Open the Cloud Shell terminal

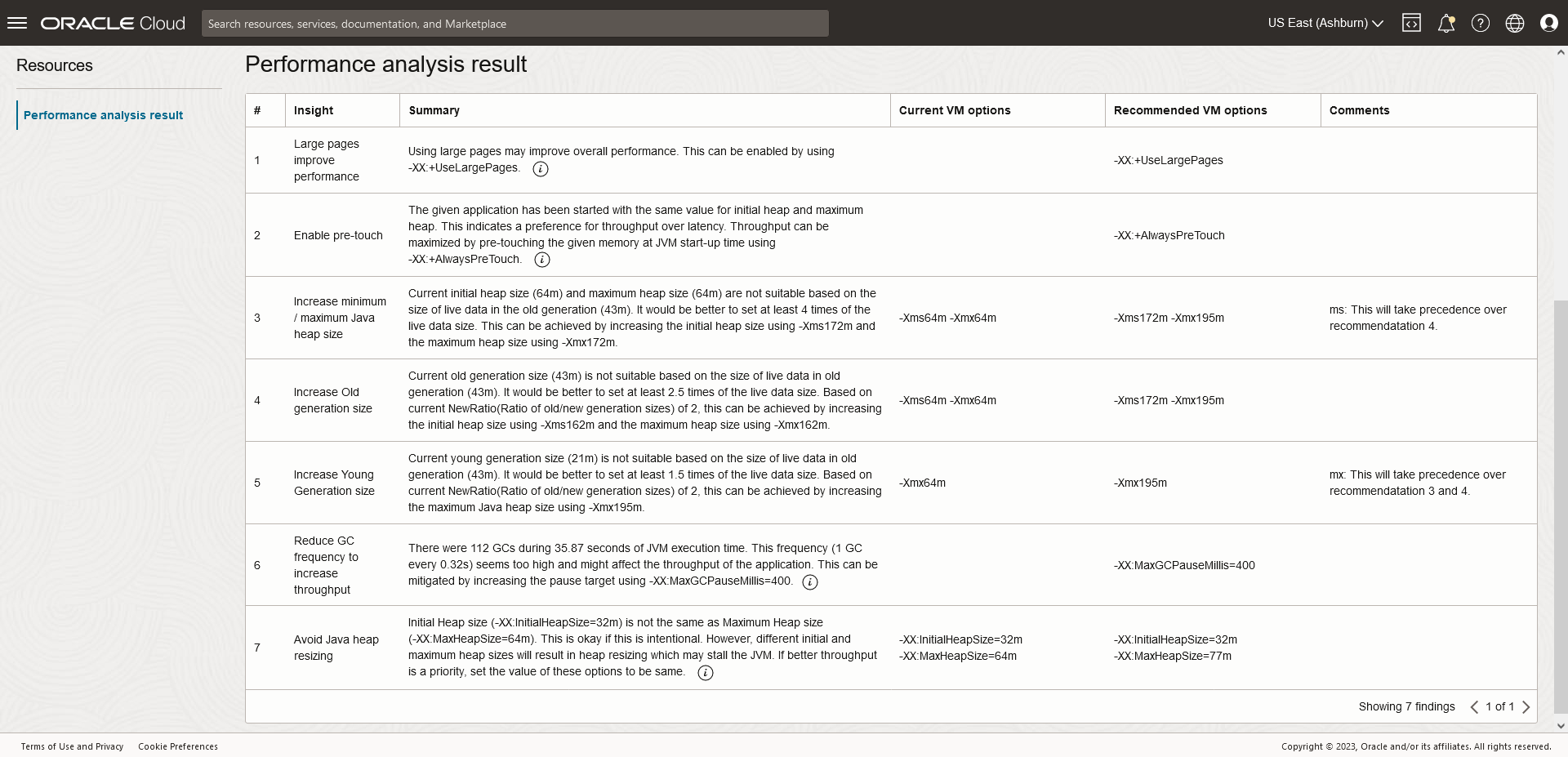[1411, 22]
